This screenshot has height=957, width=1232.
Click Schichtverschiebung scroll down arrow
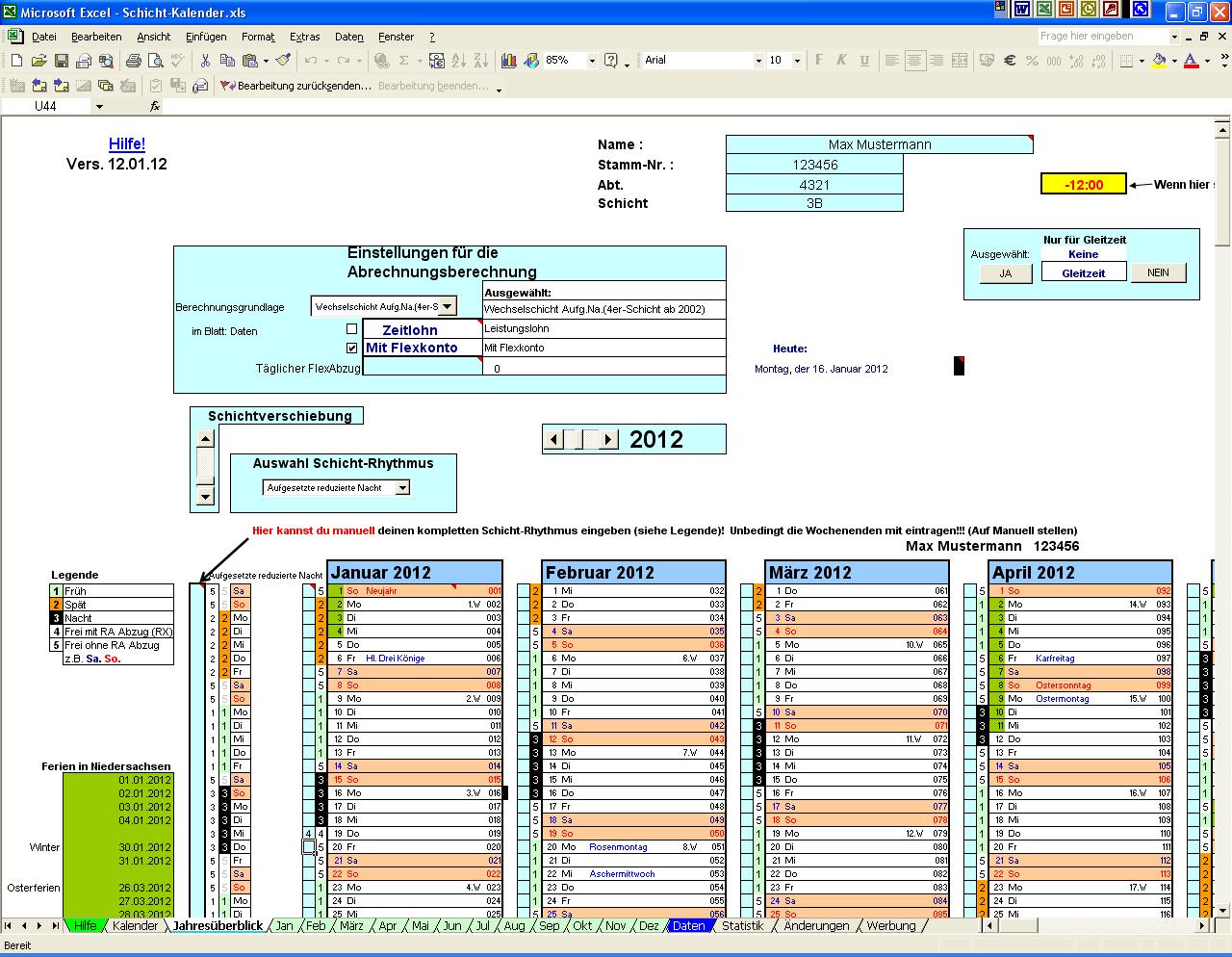click(204, 496)
